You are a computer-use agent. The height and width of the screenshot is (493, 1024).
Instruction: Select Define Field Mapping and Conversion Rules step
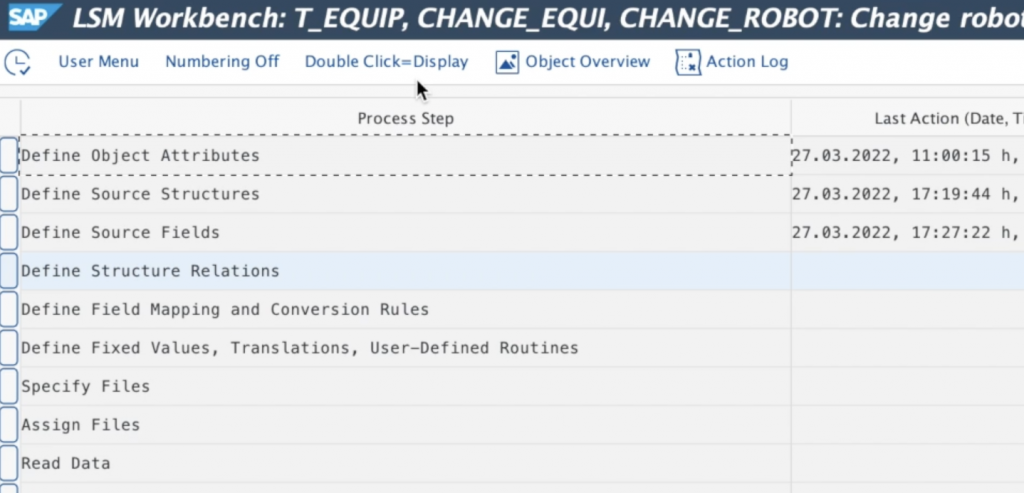pyautogui.click(x=225, y=310)
